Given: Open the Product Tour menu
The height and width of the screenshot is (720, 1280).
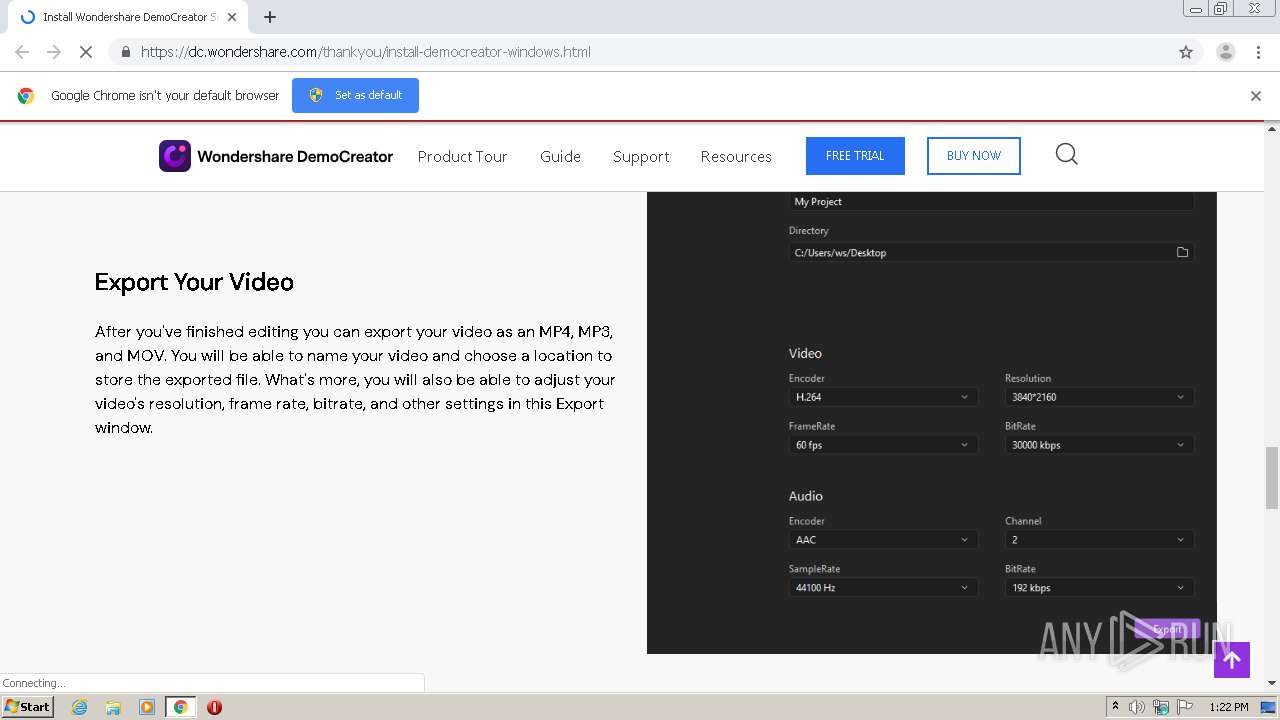Looking at the screenshot, I should (x=462, y=156).
